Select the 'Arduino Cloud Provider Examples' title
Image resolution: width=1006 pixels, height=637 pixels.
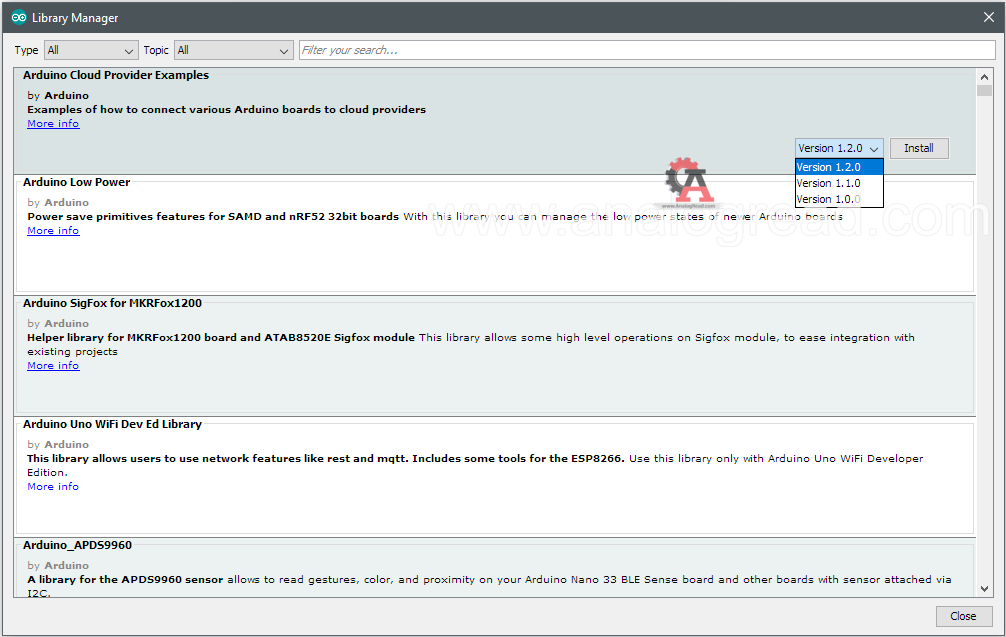pyautogui.click(x=116, y=75)
